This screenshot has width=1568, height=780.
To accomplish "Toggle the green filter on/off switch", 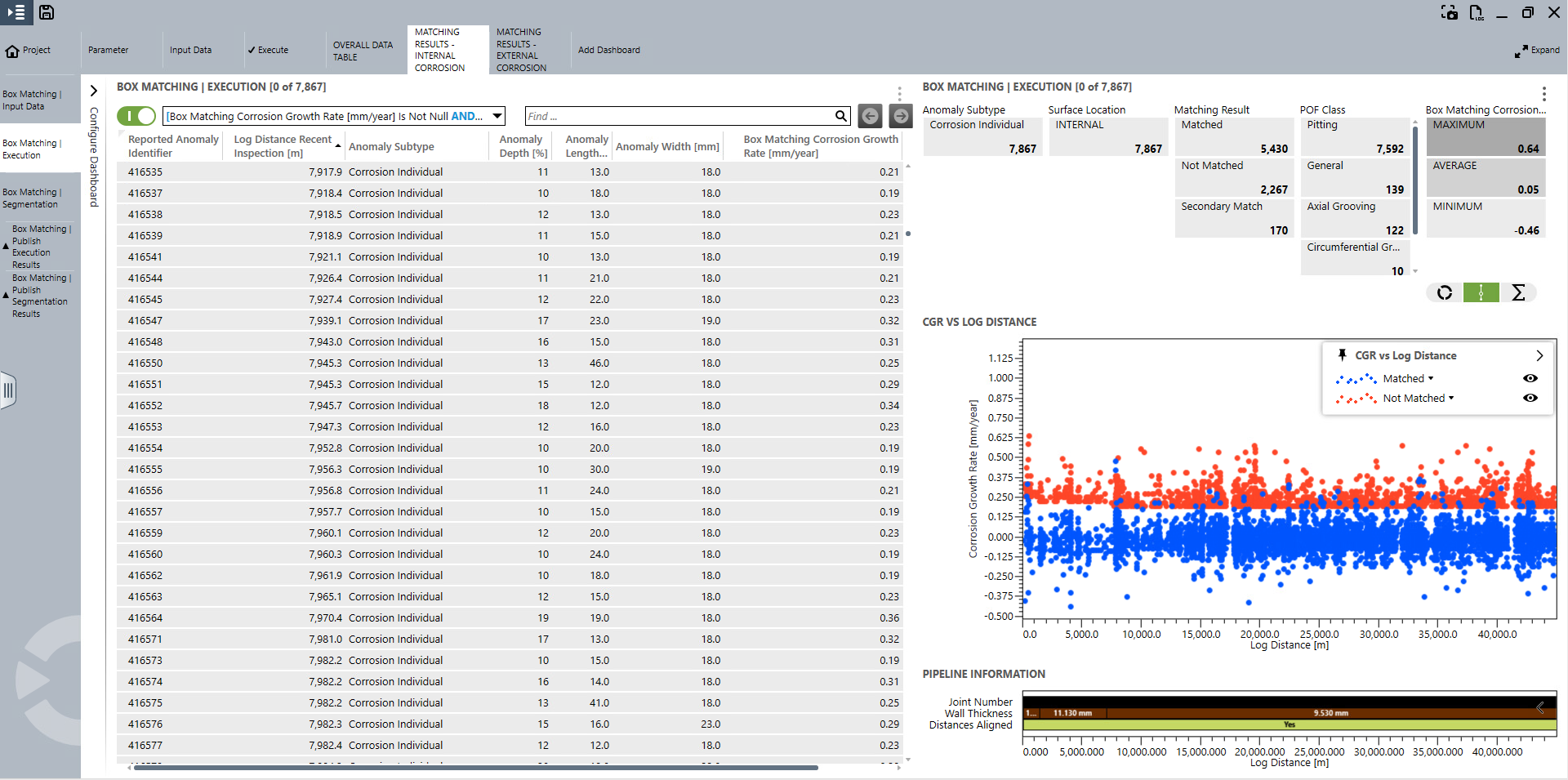I will (136, 116).
